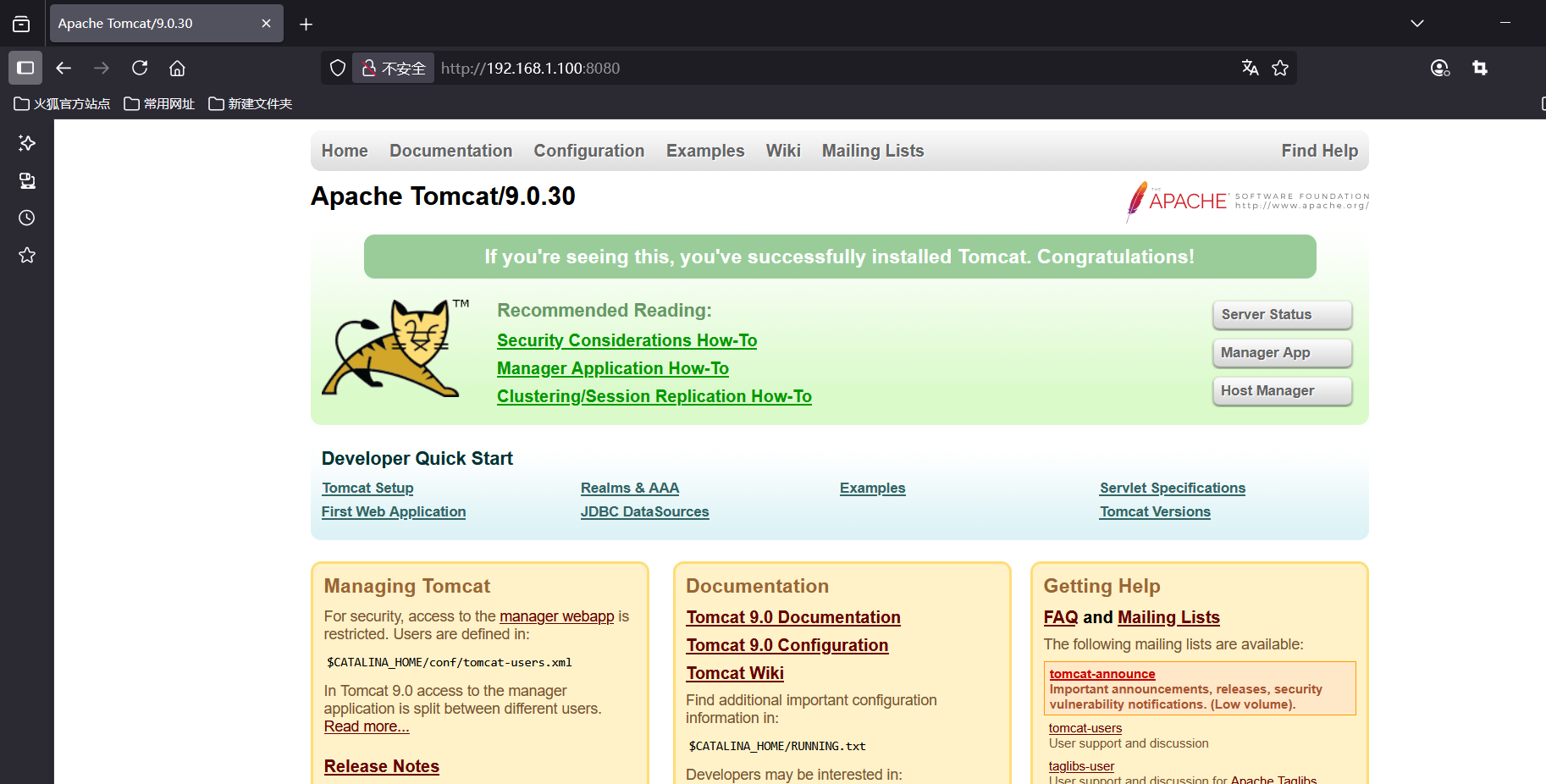This screenshot has width=1546, height=784.
Task: Open Find Help link
Action: [x=1319, y=151]
